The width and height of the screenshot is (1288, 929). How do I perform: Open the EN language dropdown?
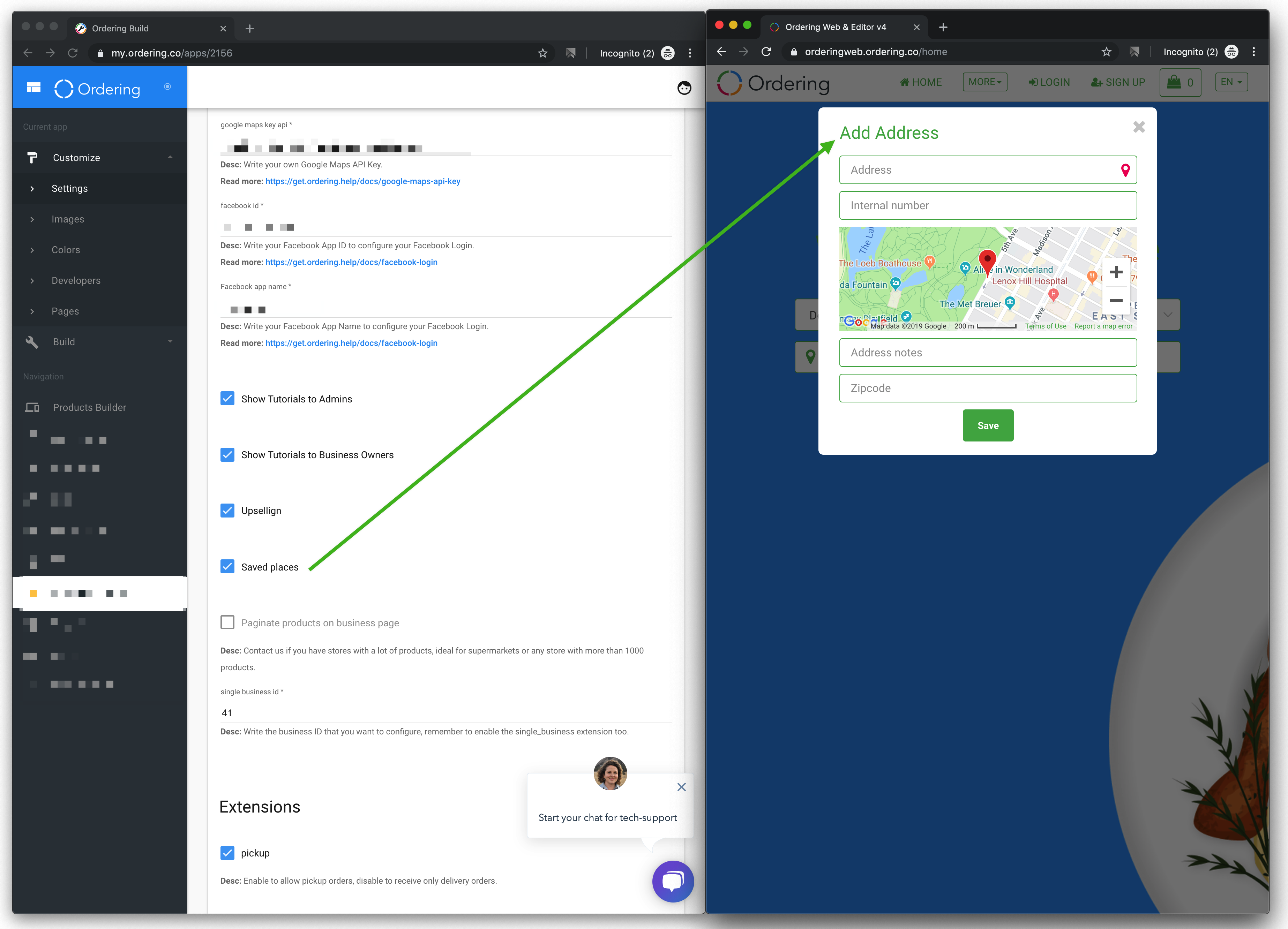[1231, 82]
